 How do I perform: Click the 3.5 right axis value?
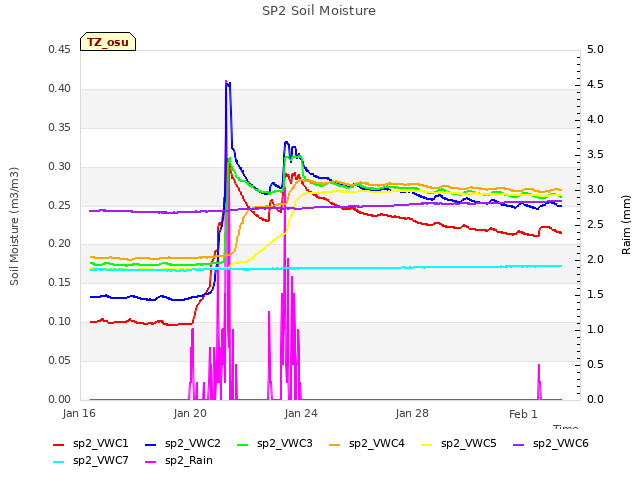(x=596, y=154)
